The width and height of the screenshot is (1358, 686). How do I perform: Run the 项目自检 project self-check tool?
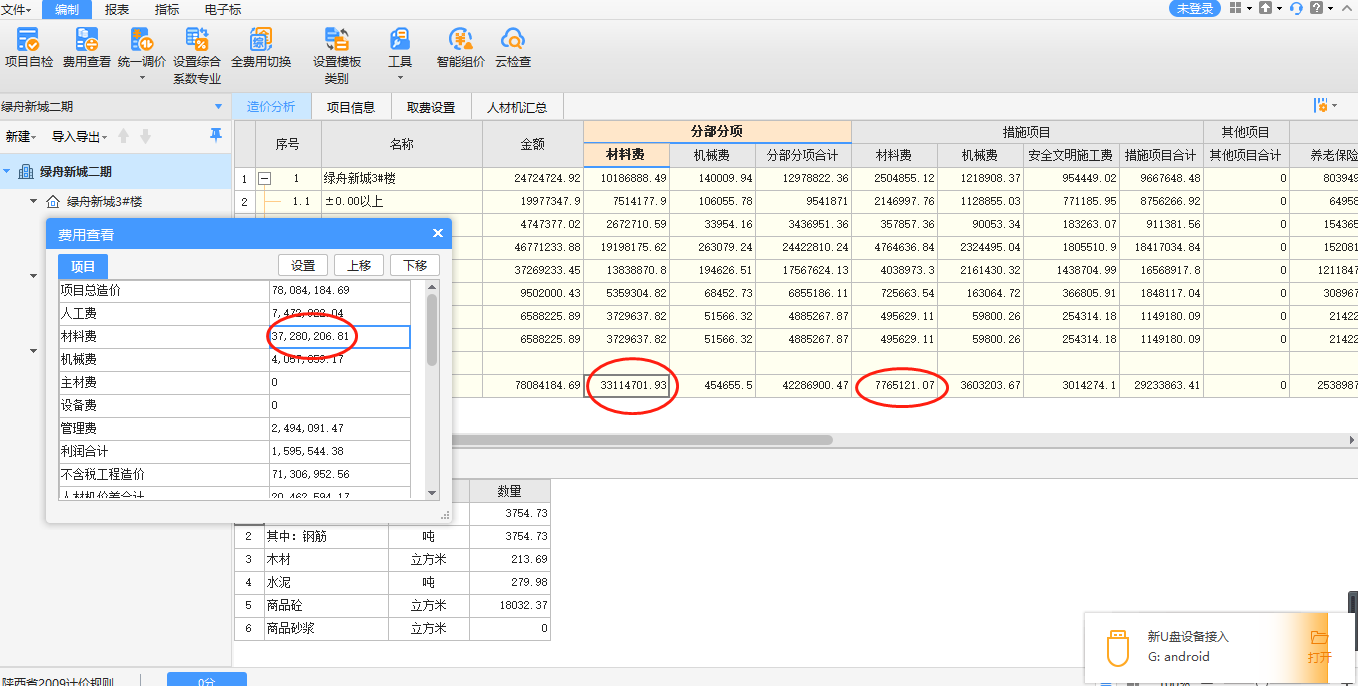tap(28, 47)
